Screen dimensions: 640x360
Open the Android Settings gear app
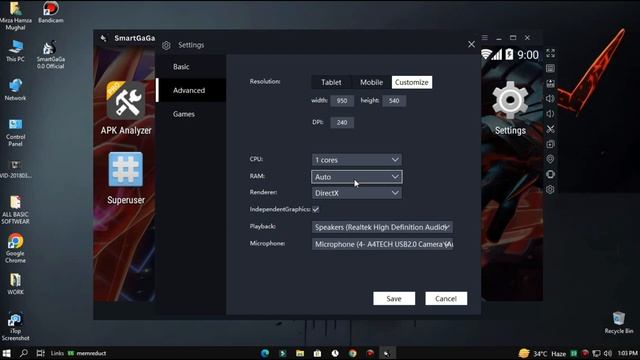click(510, 108)
